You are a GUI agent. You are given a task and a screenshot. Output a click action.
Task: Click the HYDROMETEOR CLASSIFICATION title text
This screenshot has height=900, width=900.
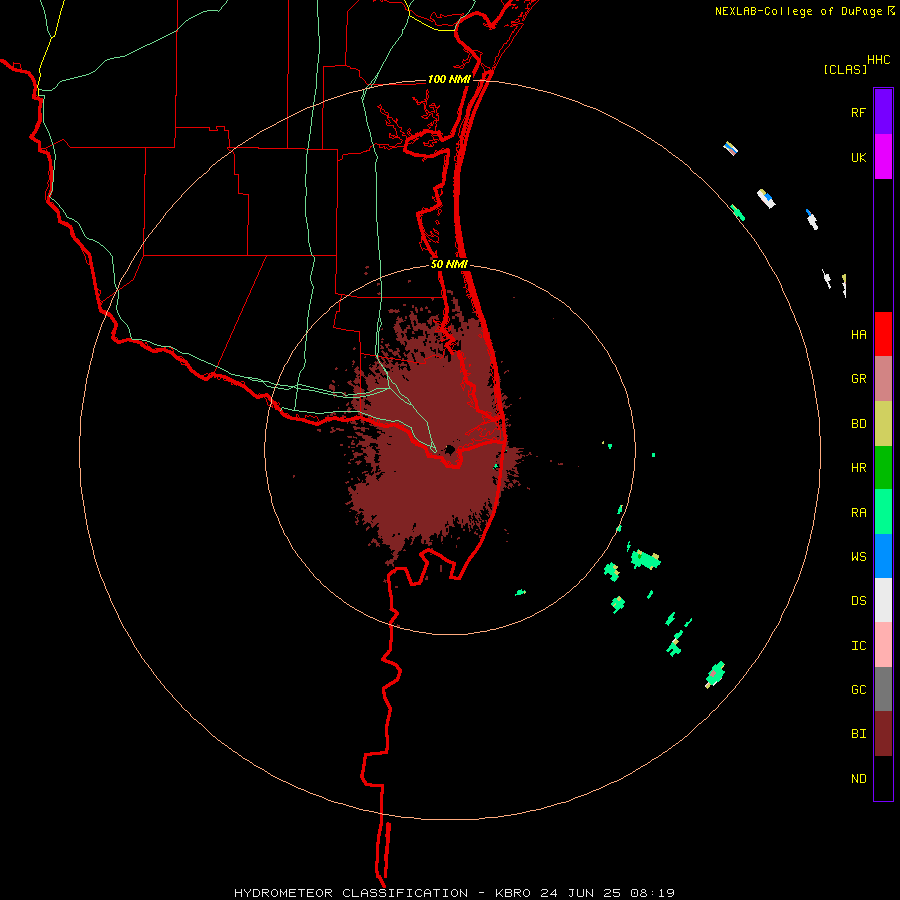[x=350, y=893]
